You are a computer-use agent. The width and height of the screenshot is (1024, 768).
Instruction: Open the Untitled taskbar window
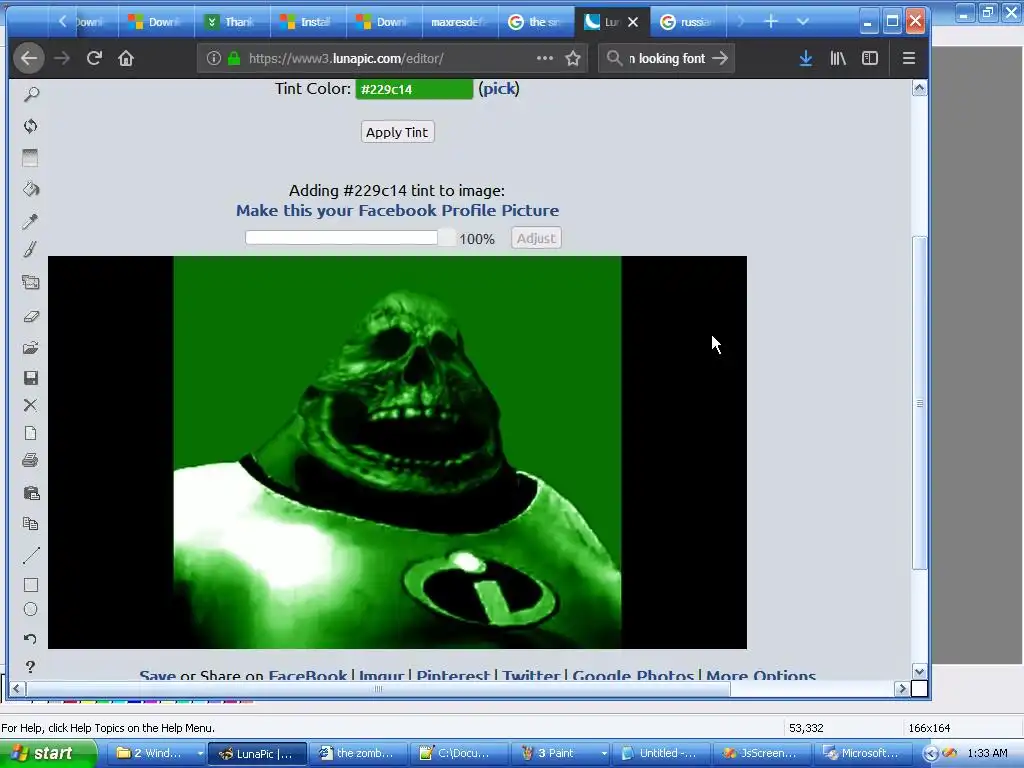[660, 753]
